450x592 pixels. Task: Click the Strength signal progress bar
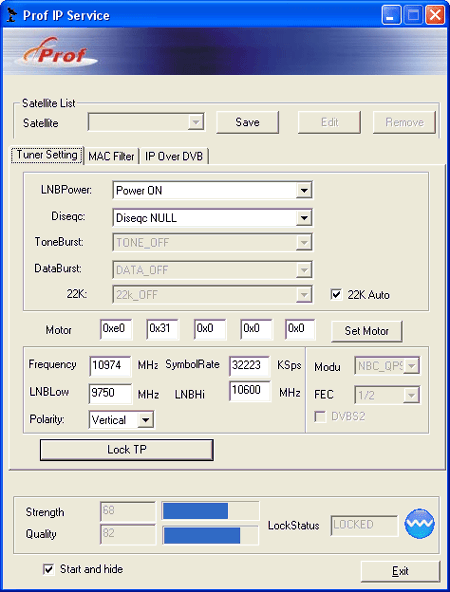click(211, 511)
